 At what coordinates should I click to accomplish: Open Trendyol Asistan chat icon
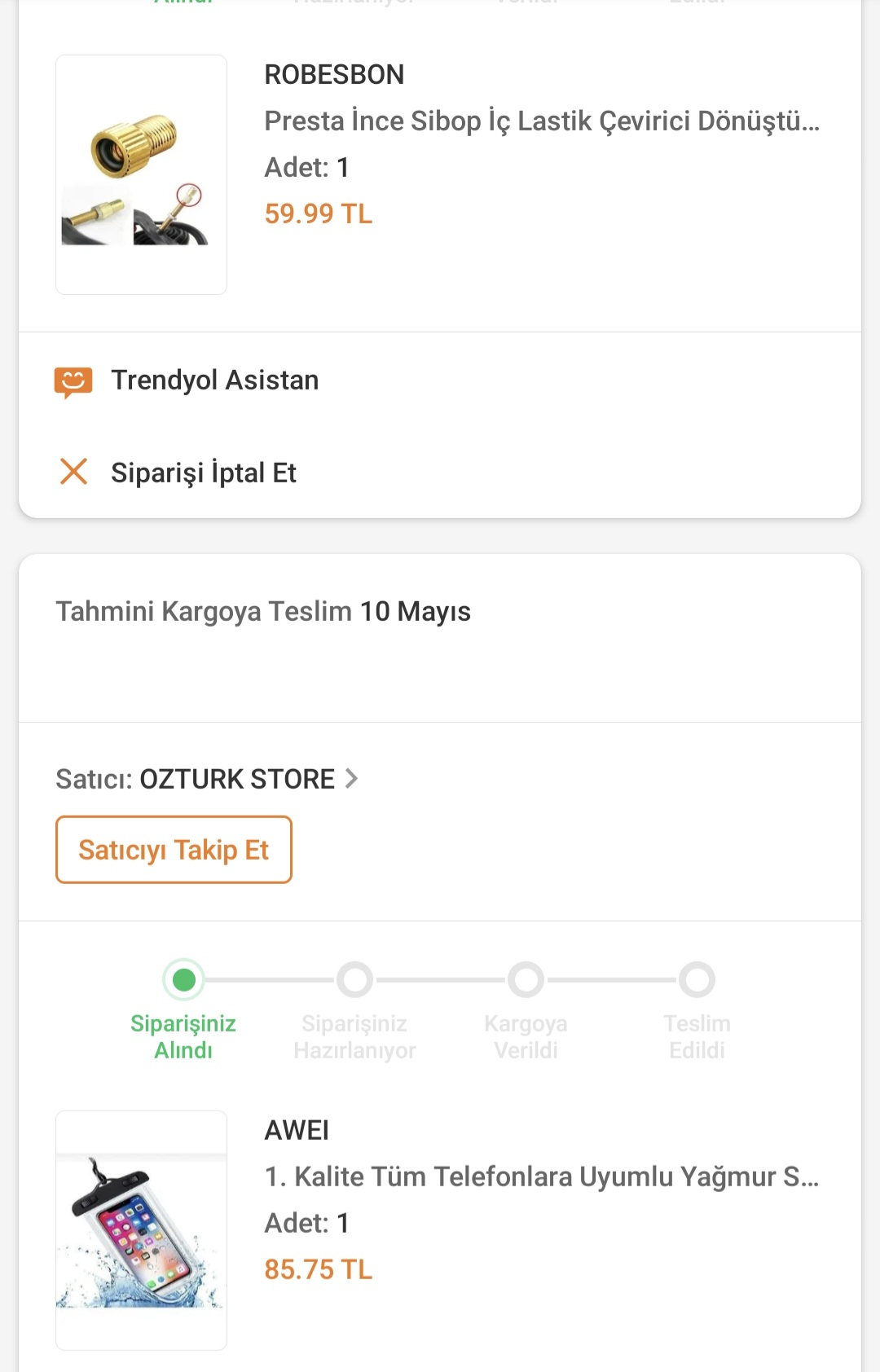click(x=73, y=381)
